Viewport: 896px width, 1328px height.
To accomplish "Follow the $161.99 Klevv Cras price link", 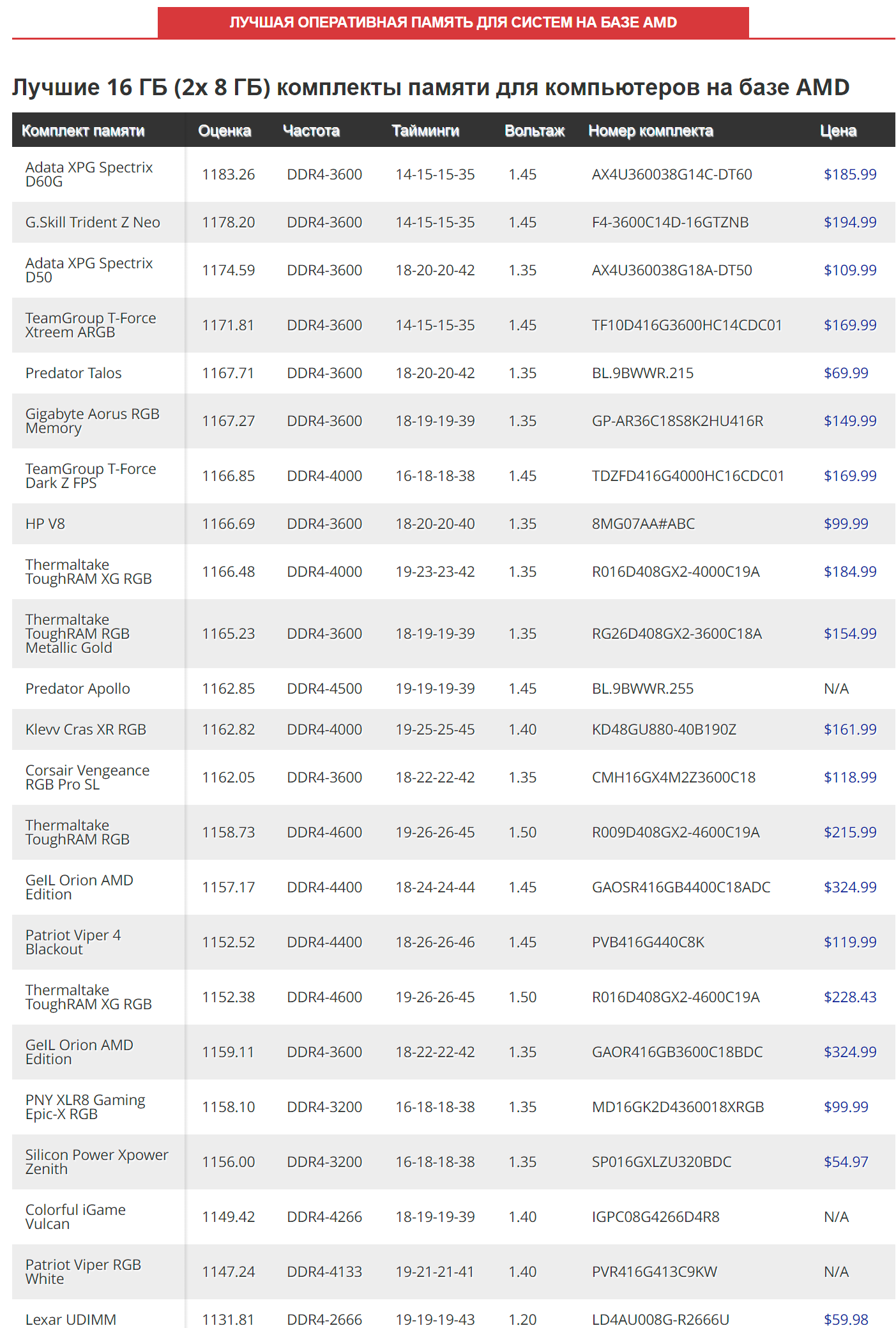I will 849,729.
